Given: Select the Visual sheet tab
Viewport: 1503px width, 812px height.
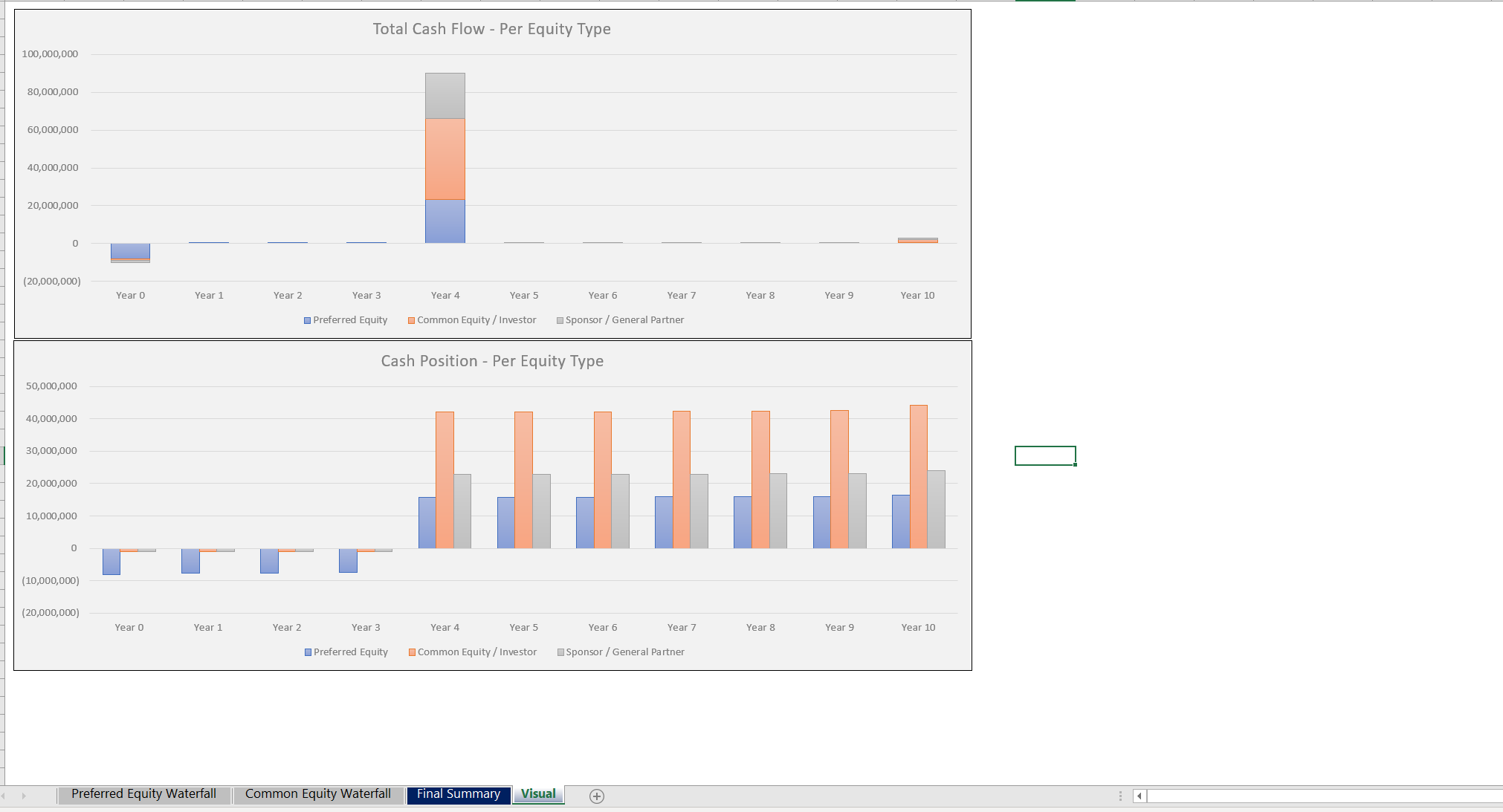Looking at the screenshot, I should (x=537, y=793).
